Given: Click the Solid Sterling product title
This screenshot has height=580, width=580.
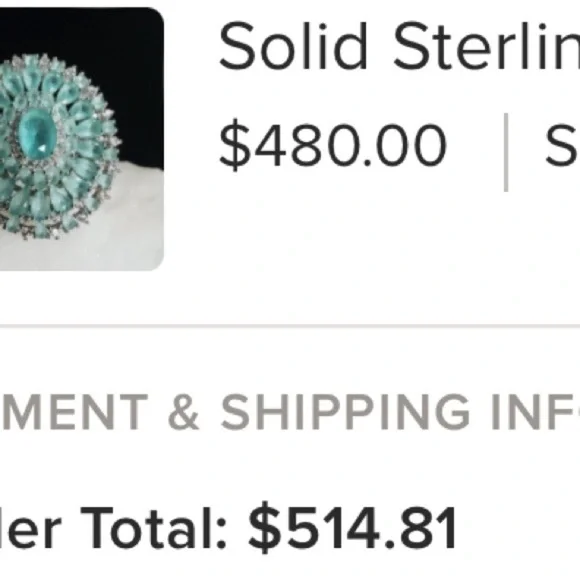Looking at the screenshot, I should click(x=399, y=46).
